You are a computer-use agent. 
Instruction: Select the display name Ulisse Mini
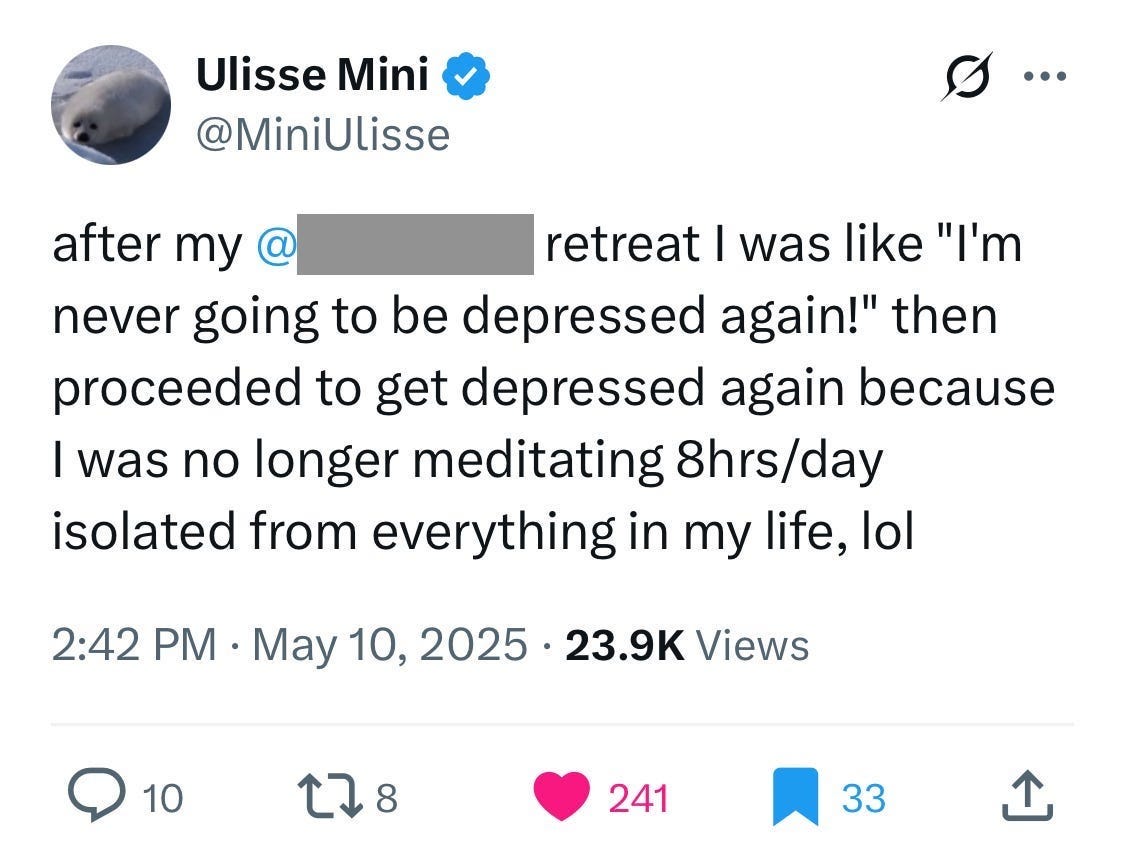[x=312, y=73]
